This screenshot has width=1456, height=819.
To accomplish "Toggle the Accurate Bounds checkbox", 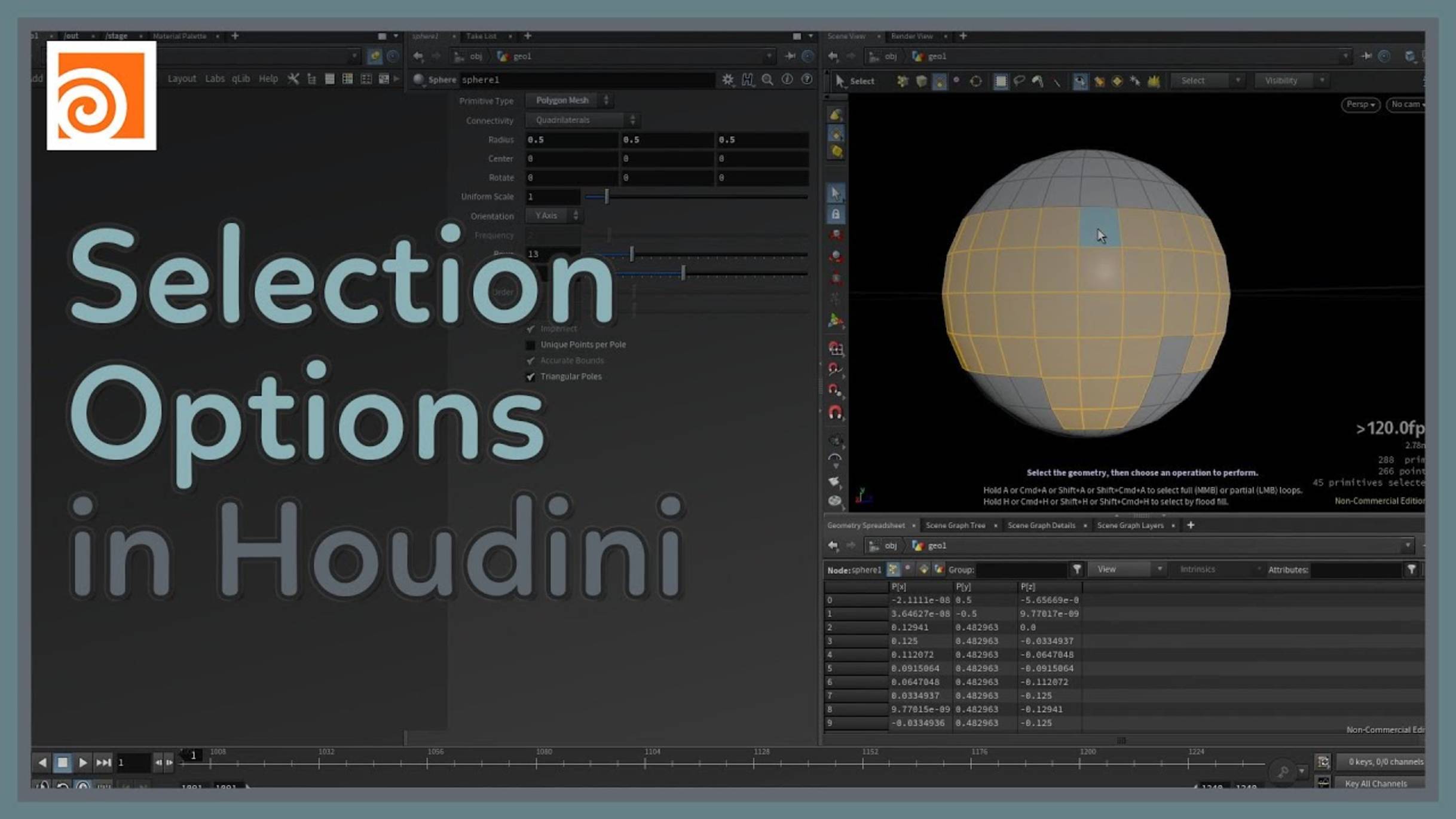I will point(531,360).
